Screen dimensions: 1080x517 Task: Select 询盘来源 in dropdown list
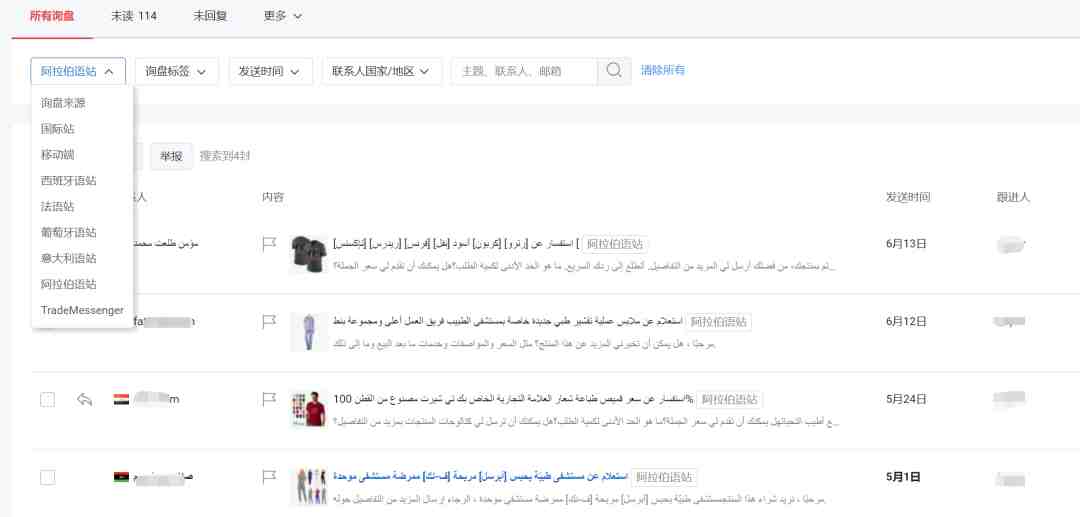82,103
